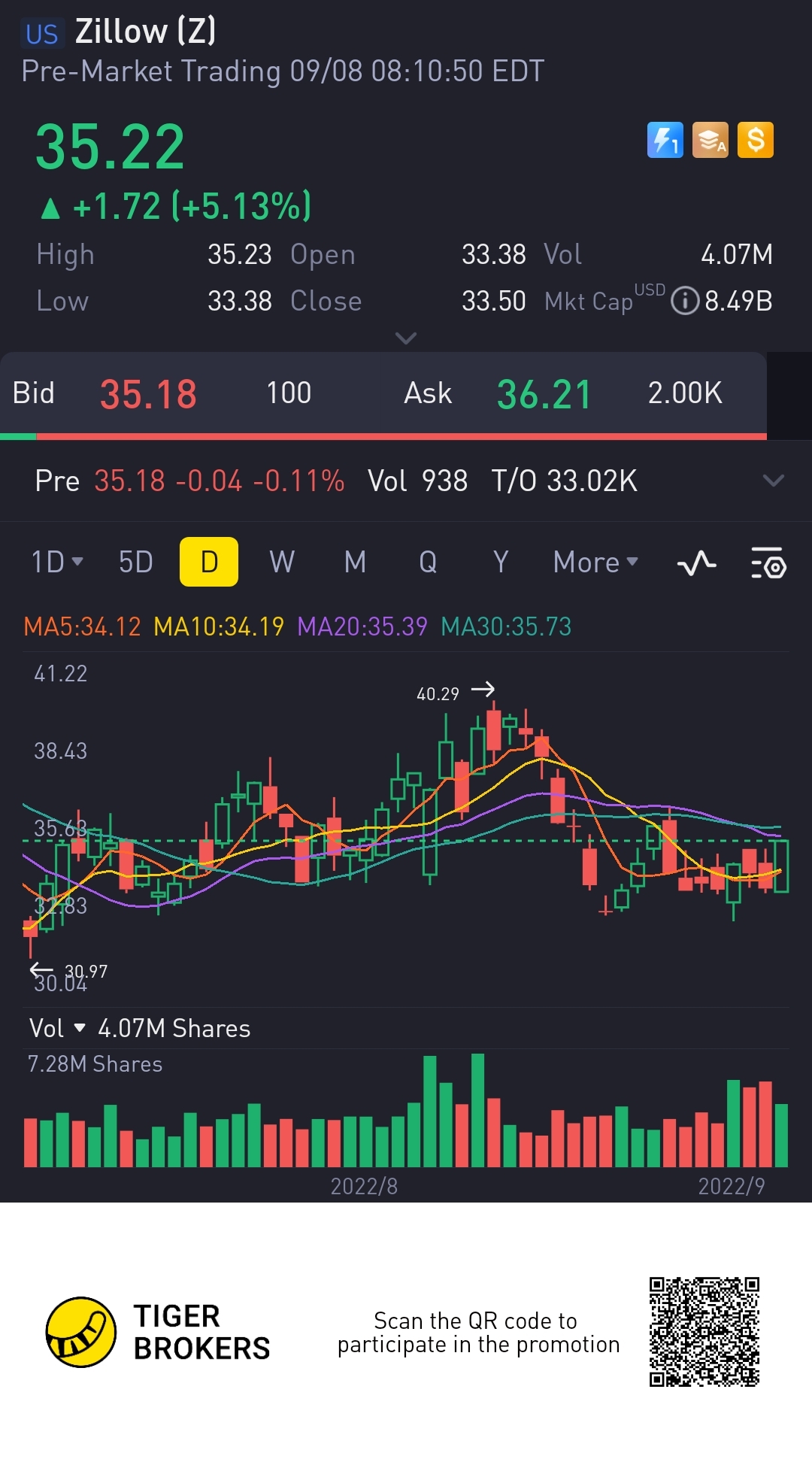Tap the current price 35.22
This screenshot has width=812, height=1462.
[x=111, y=147]
